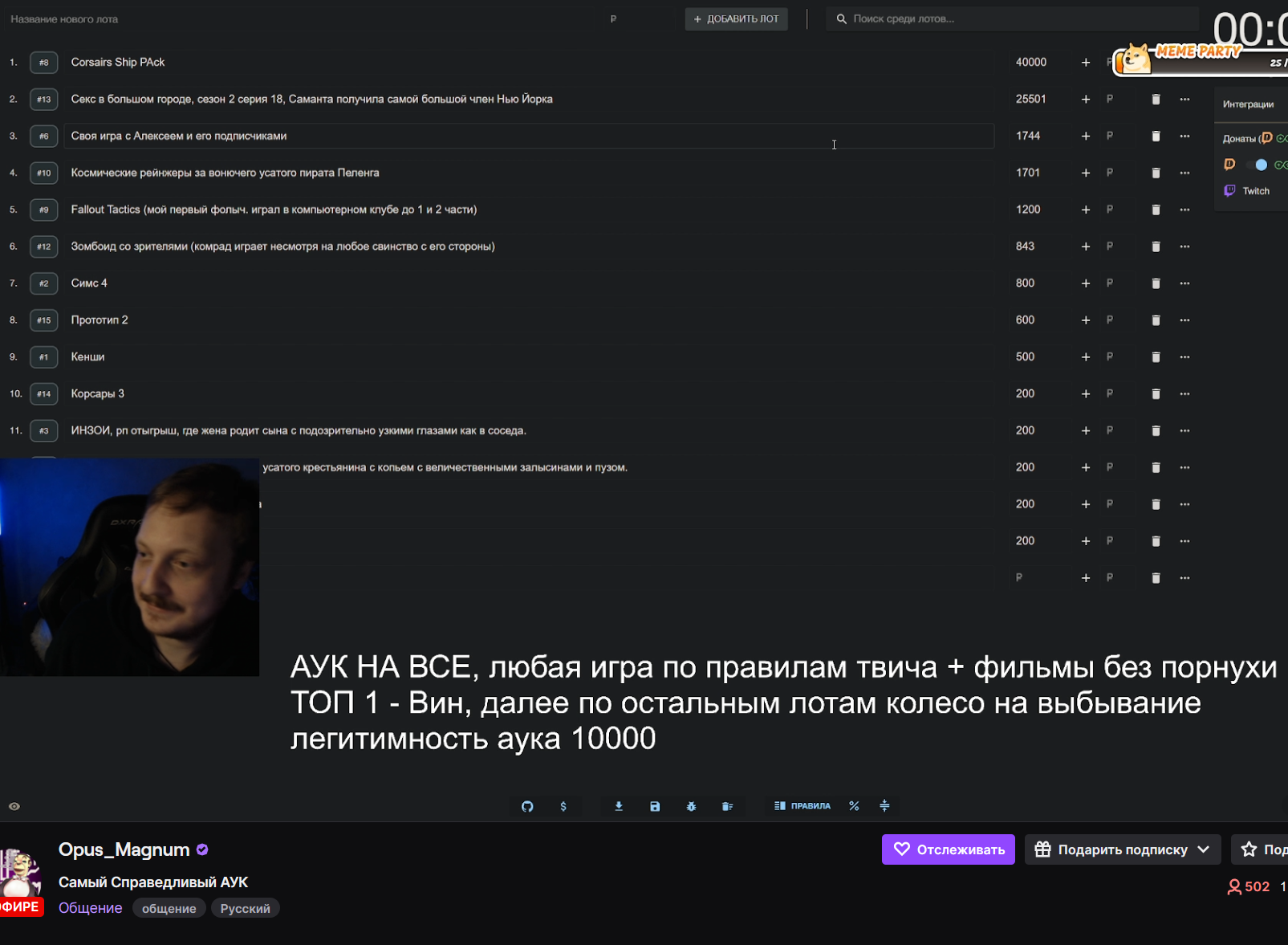Viewport: 1288px width, 945px height.
Task: Click the download lots icon
Action: pyautogui.click(x=619, y=806)
